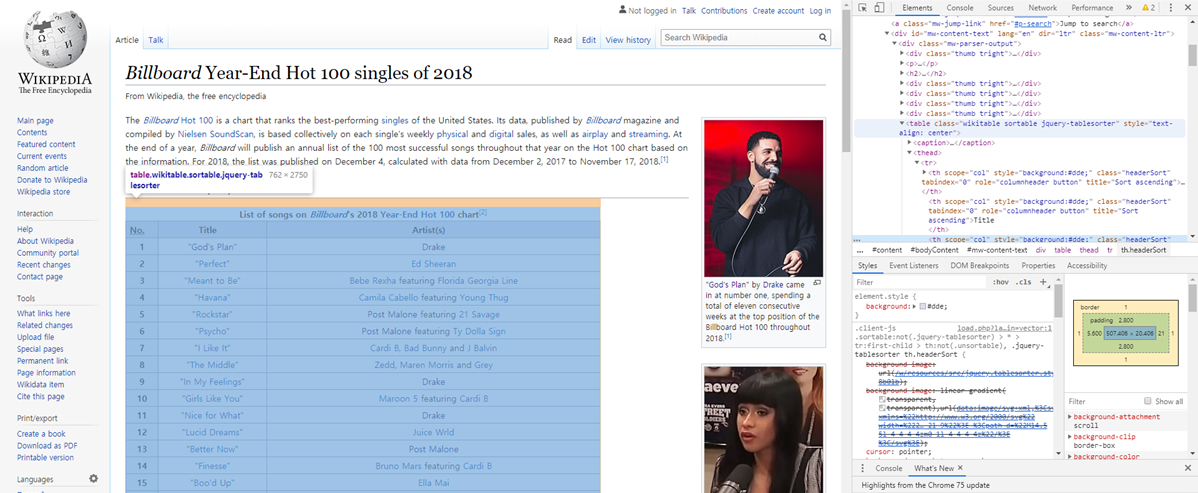Open the DOM Breakpoints pane tab

[979, 266]
